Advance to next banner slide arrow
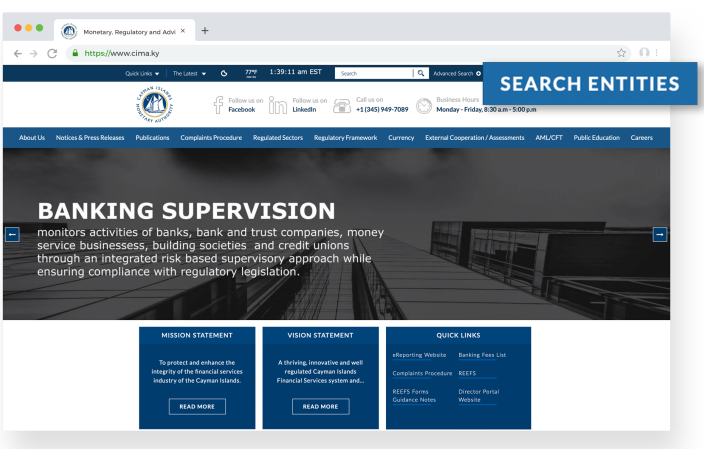This screenshot has height=449, width=704. [659, 234]
